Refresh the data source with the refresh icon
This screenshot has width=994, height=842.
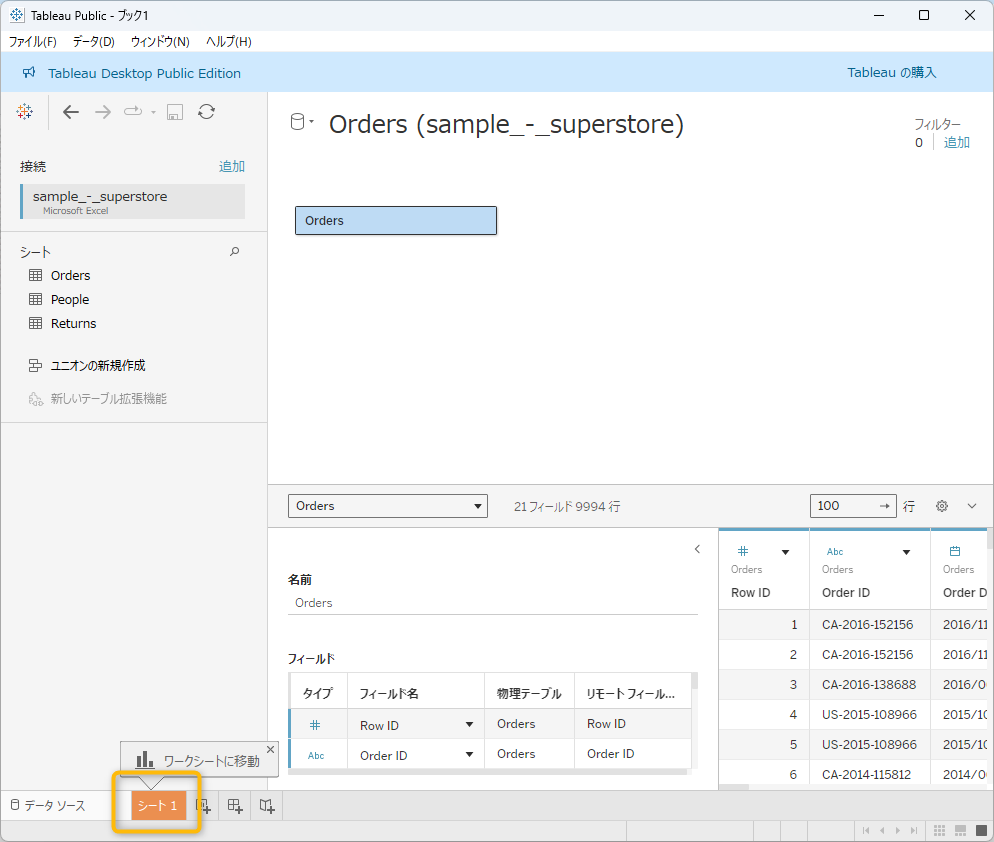click(206, 112)
